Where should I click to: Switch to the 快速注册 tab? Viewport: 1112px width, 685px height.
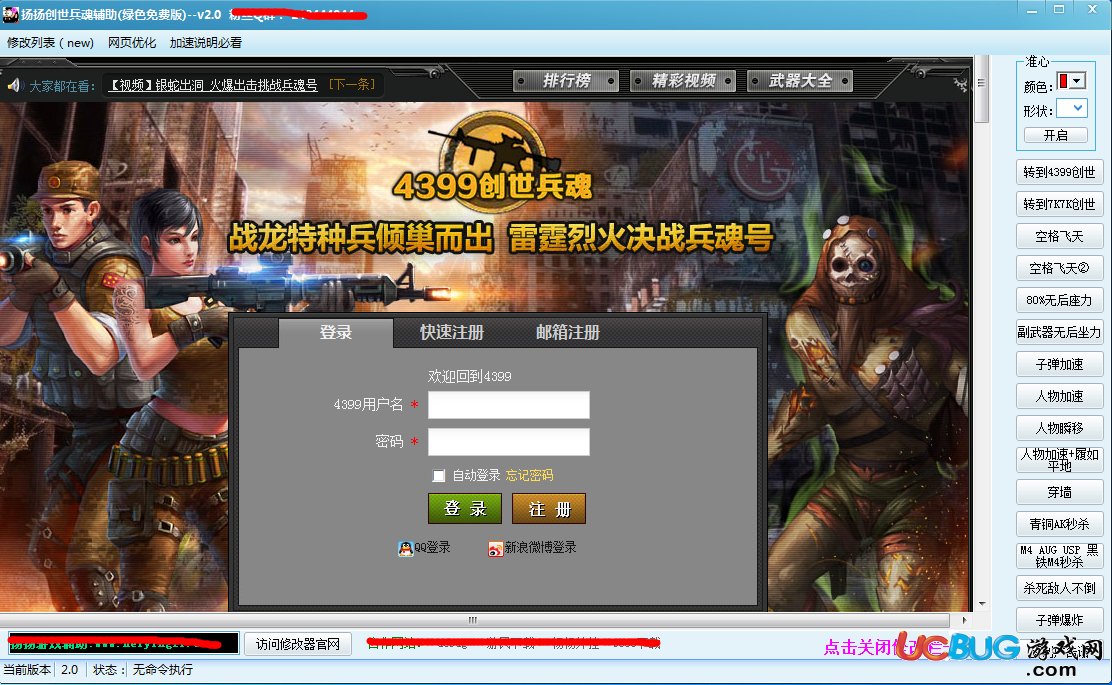(x=452, y=333)
